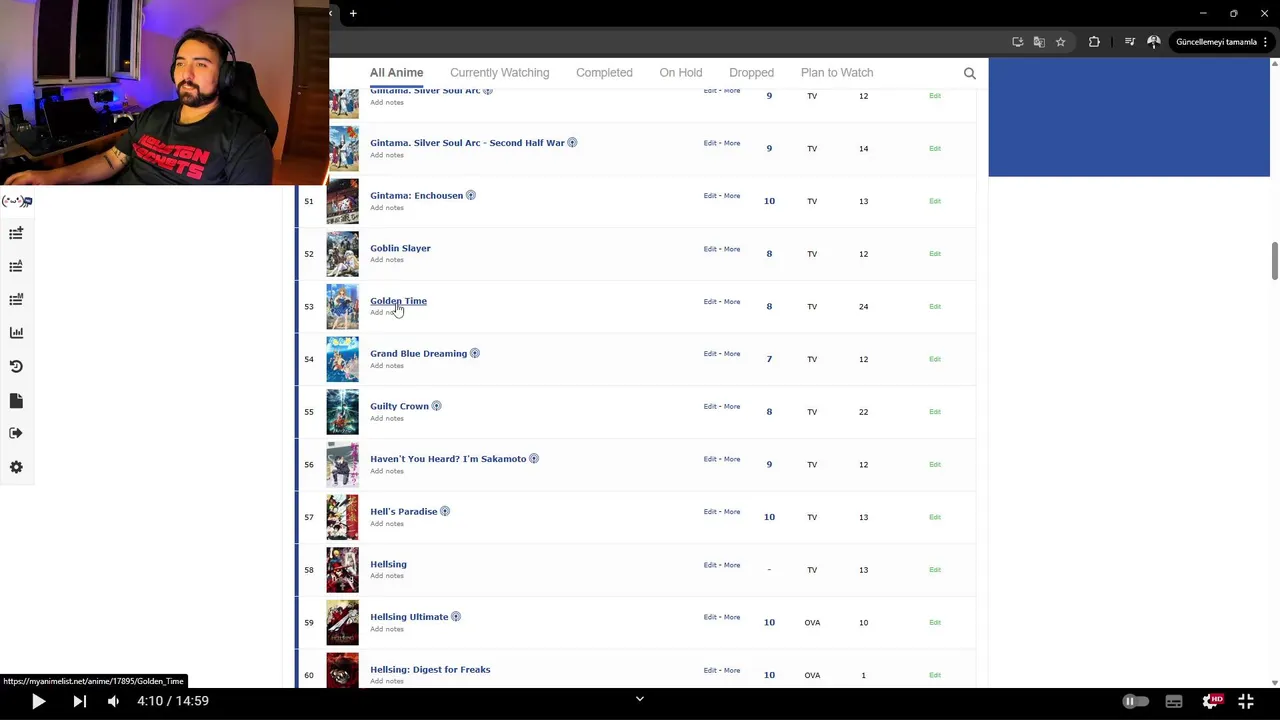
Task: Switch to Currently Watching tab
Action: coord(499,73)
